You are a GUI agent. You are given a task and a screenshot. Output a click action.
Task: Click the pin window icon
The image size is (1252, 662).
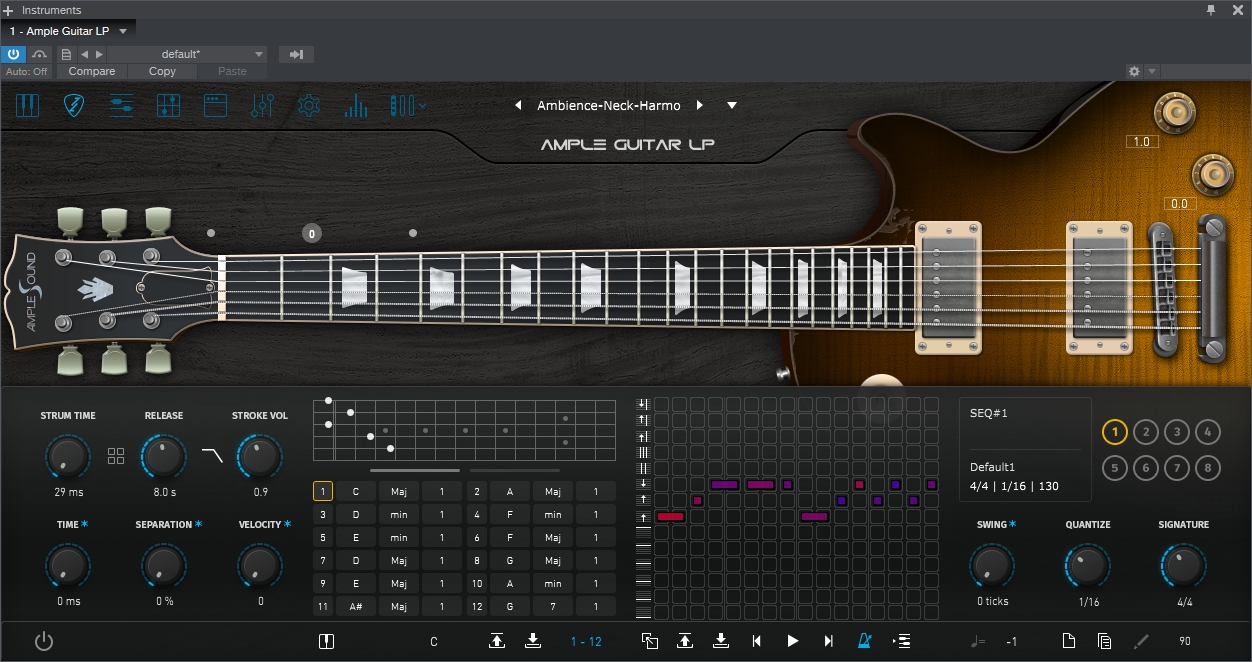[1211, 10]
